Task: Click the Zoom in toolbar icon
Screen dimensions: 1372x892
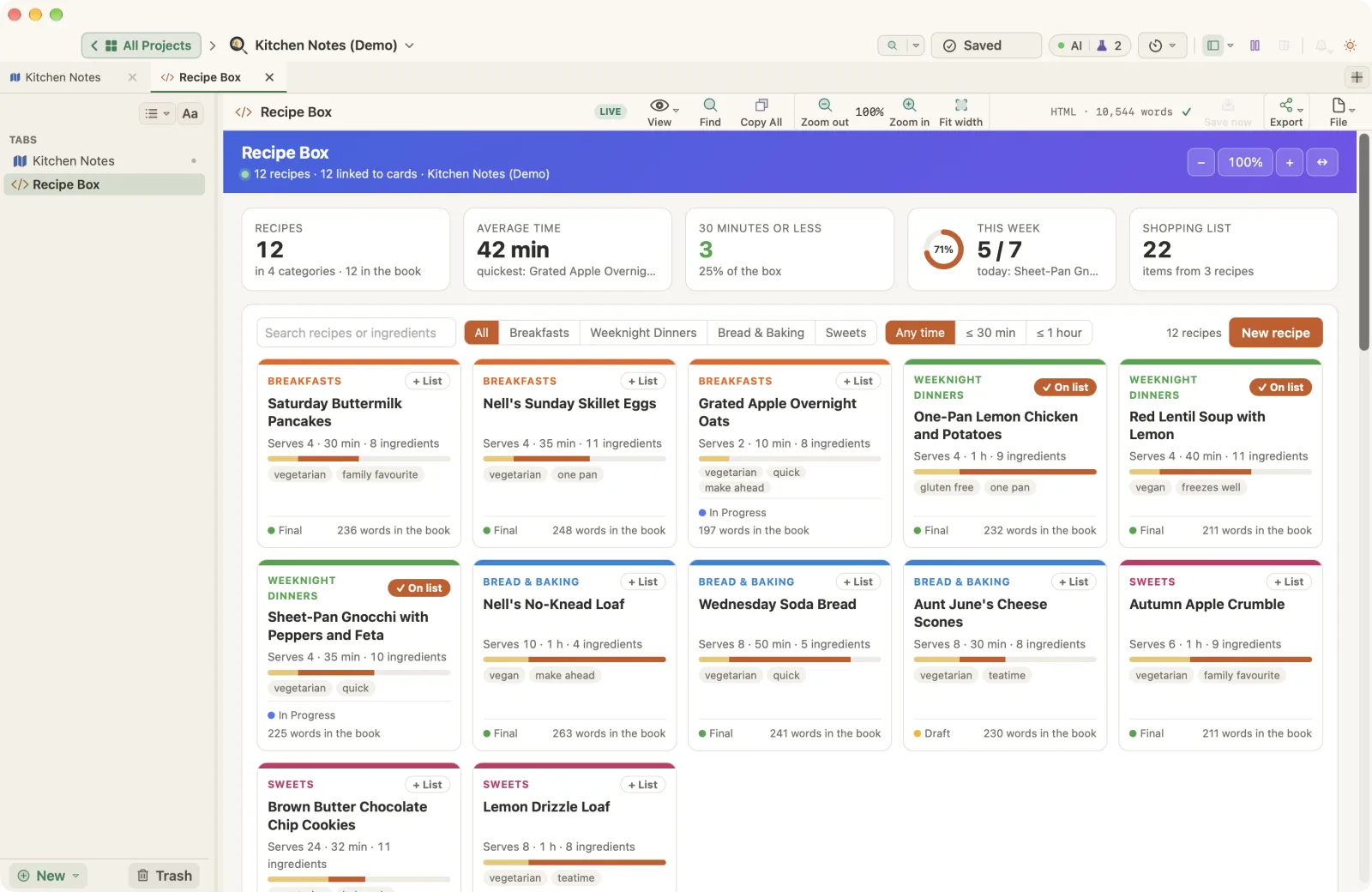Action: pos(909,105)
